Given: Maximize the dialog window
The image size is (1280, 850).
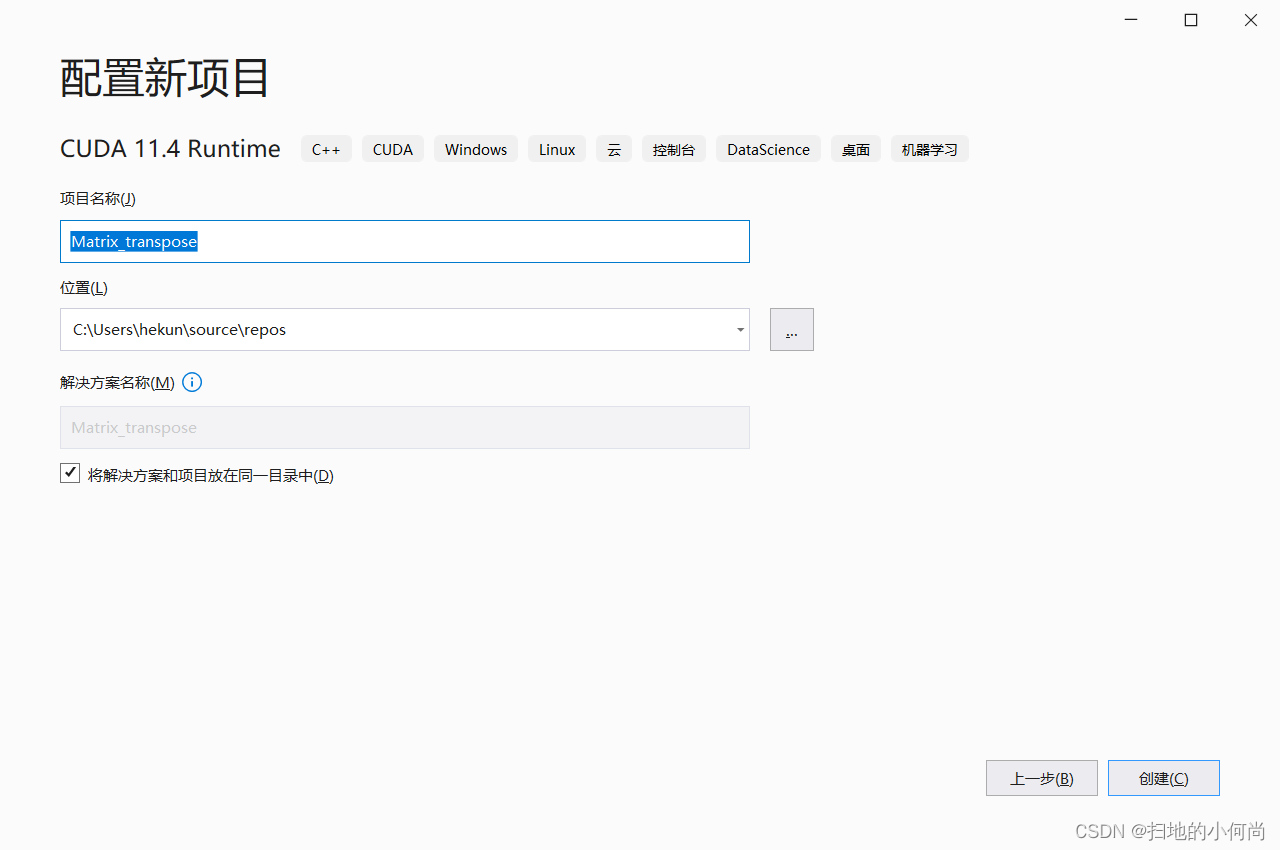Looking at the screenshot, I should (x=1191, y=20).
